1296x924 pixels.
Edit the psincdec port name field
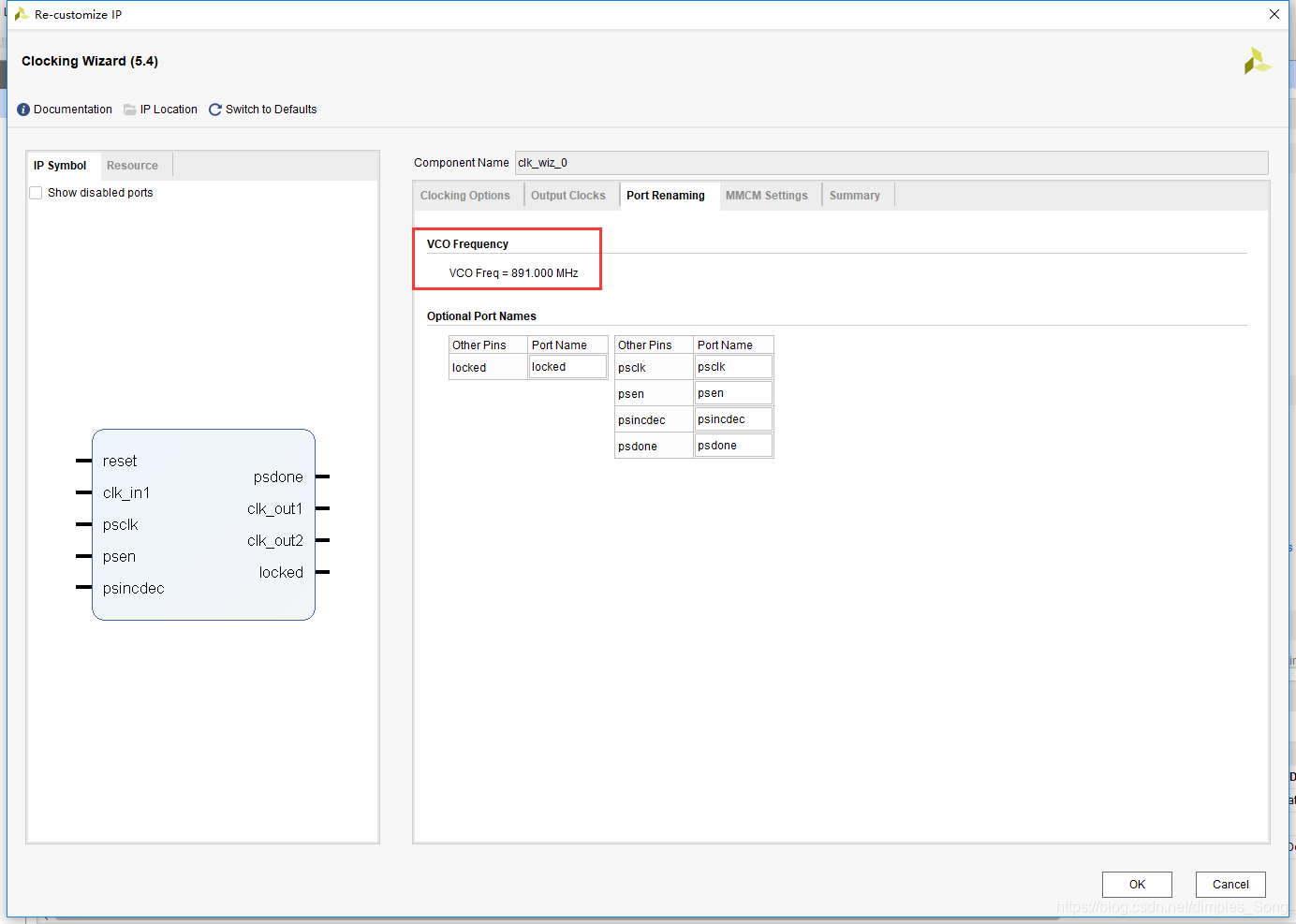733,419
